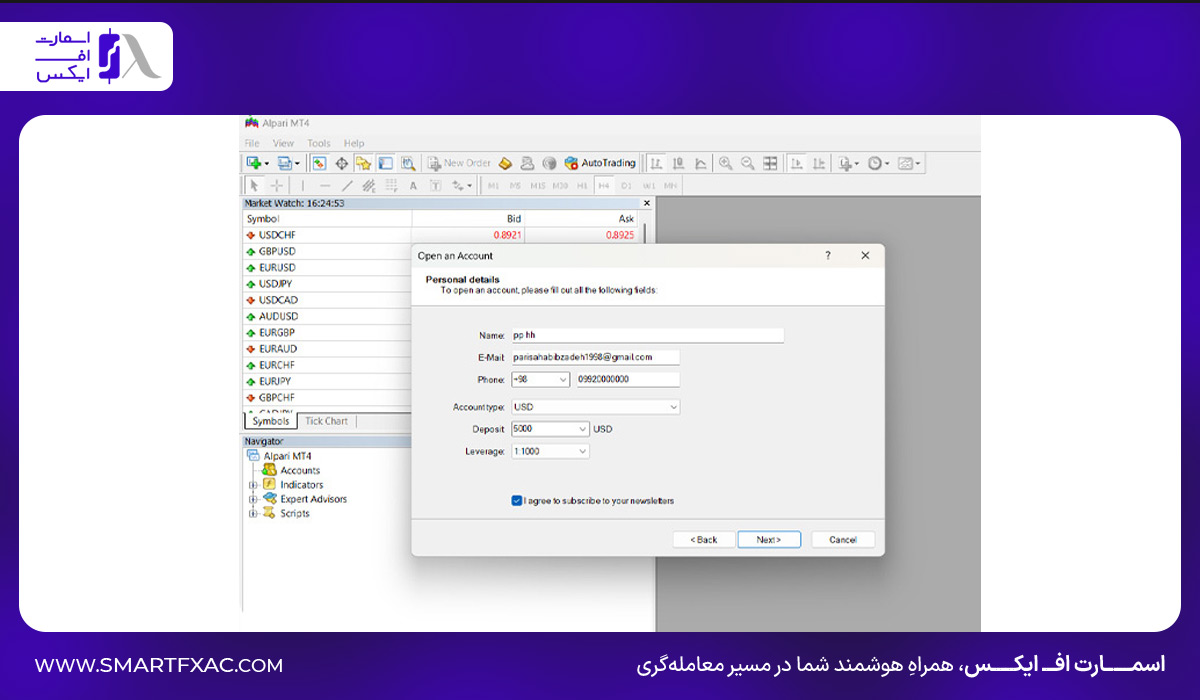
Task: Open the Leverage dropdown
Action: tap(550, 451)
